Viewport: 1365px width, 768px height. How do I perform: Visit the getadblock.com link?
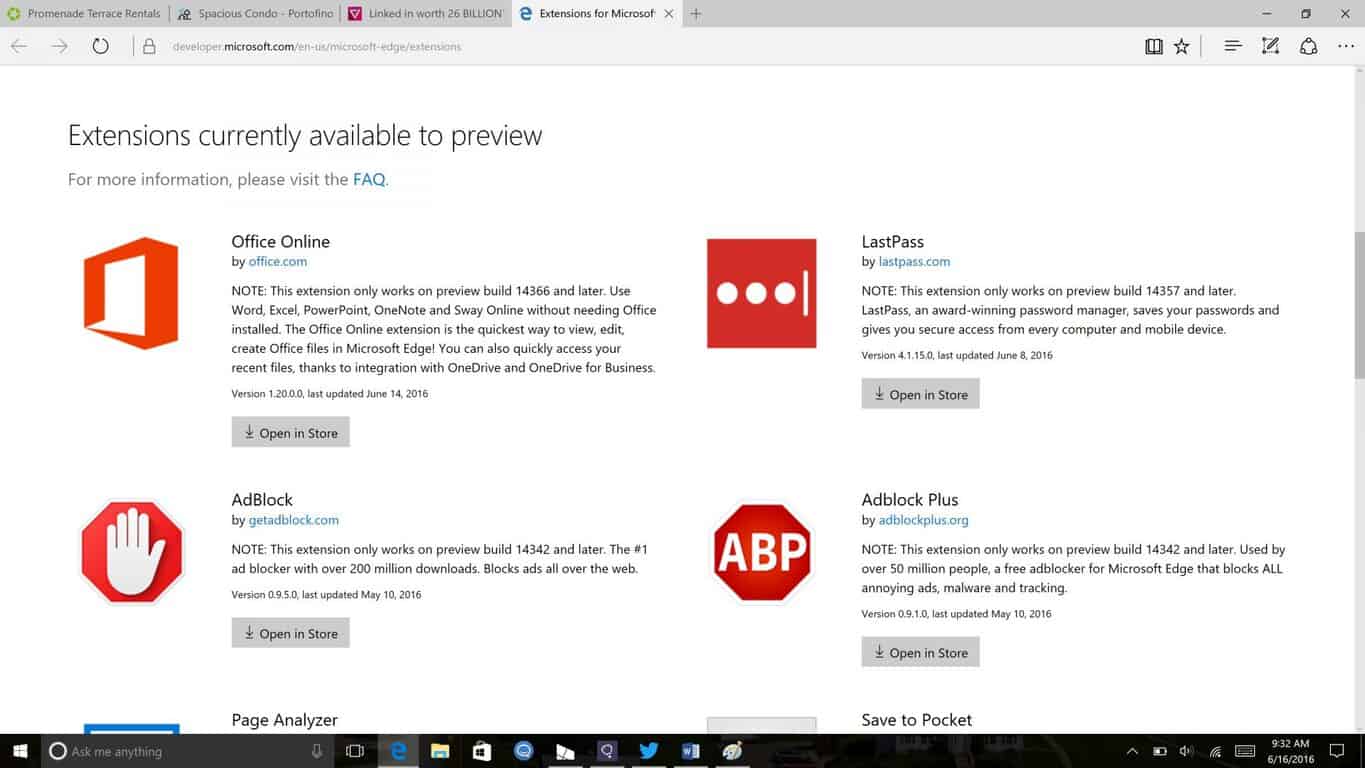(x=294, y=520)
